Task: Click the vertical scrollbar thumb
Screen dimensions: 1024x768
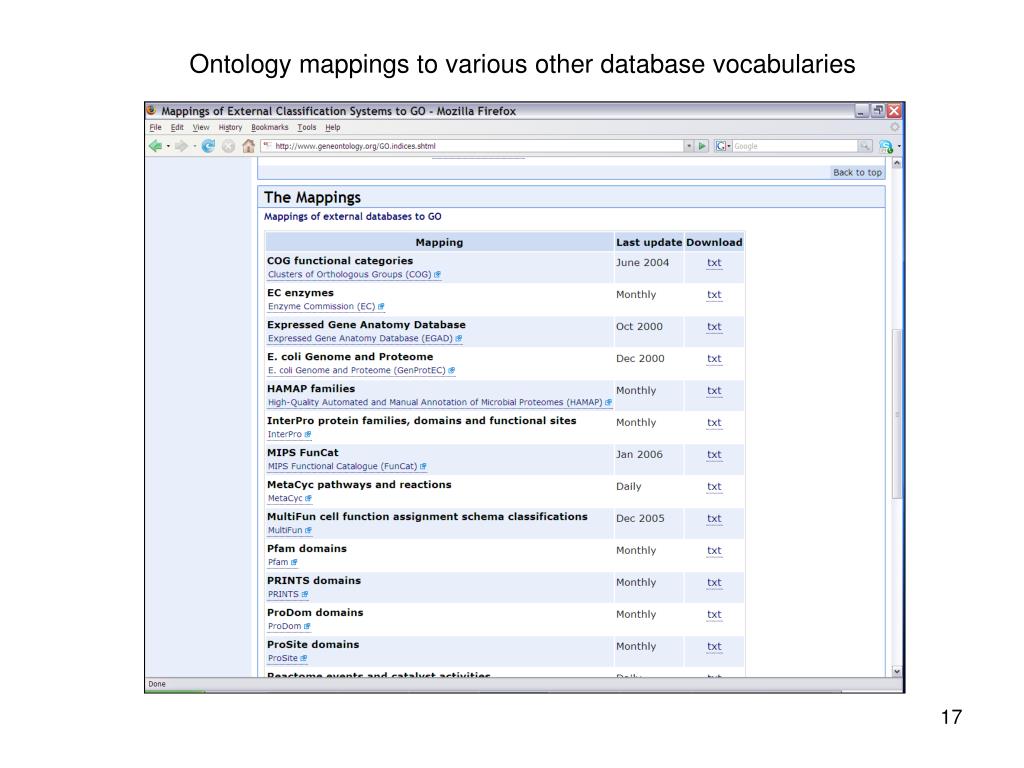Action: 897,415
